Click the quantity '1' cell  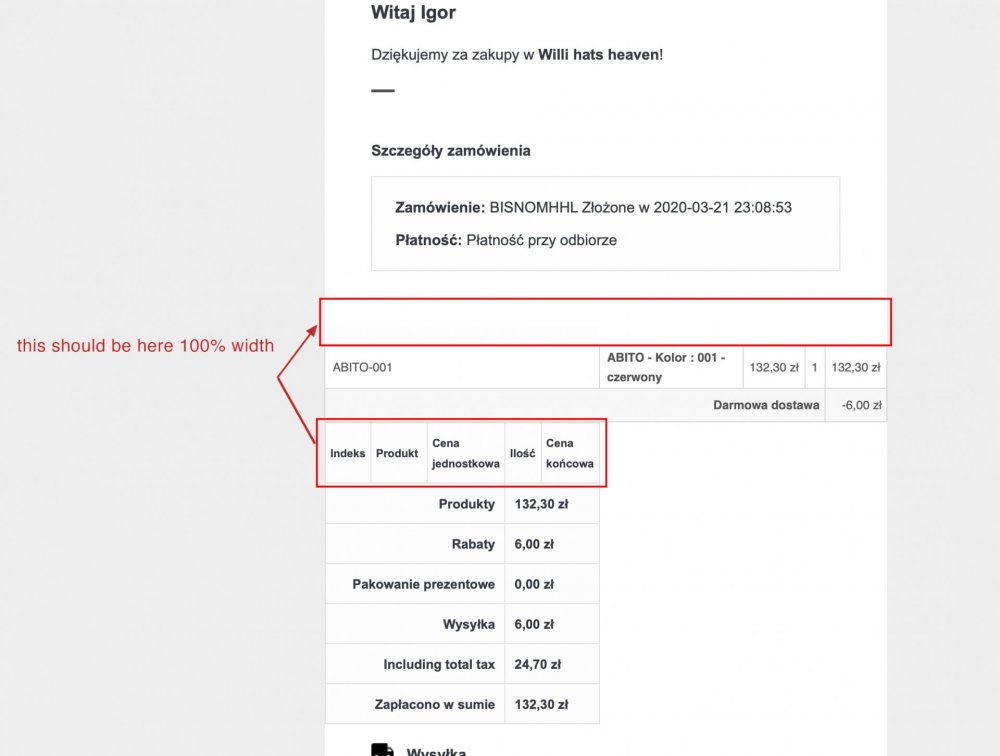pos(814,367)
